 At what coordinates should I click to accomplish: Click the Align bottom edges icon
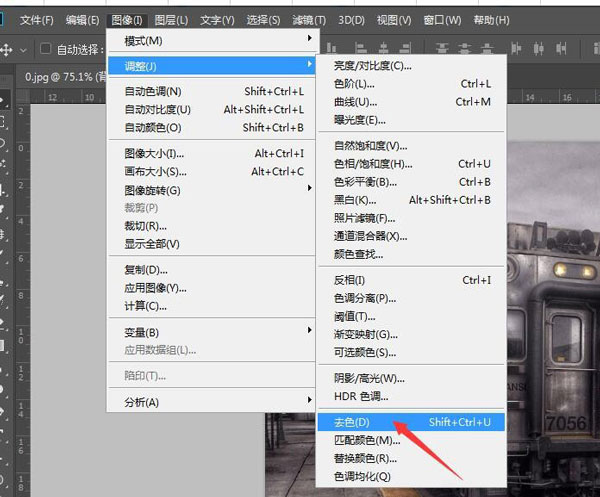click(x=331, y=48)
